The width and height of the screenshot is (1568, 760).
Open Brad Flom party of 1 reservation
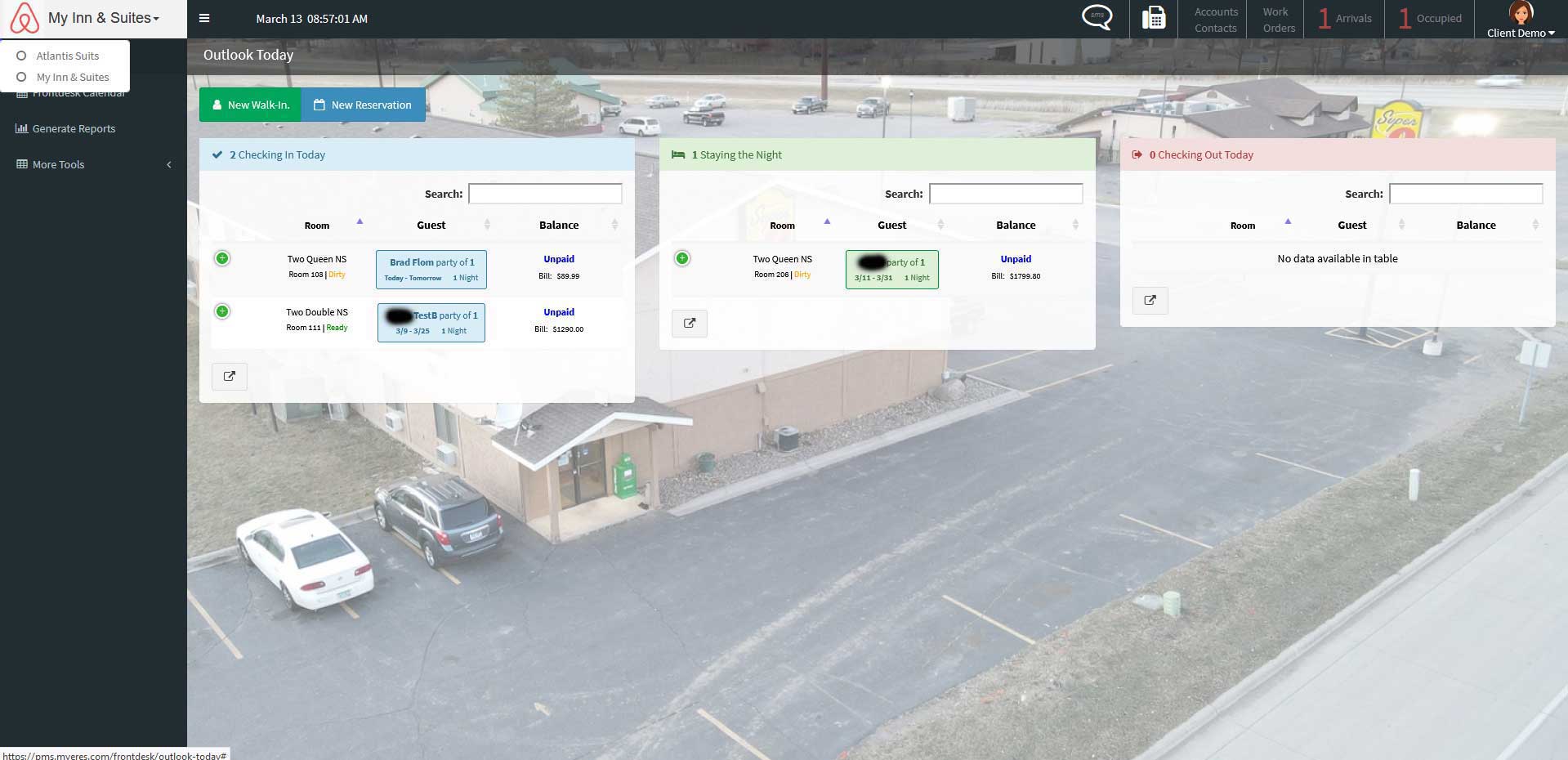(x=431, y=270)
